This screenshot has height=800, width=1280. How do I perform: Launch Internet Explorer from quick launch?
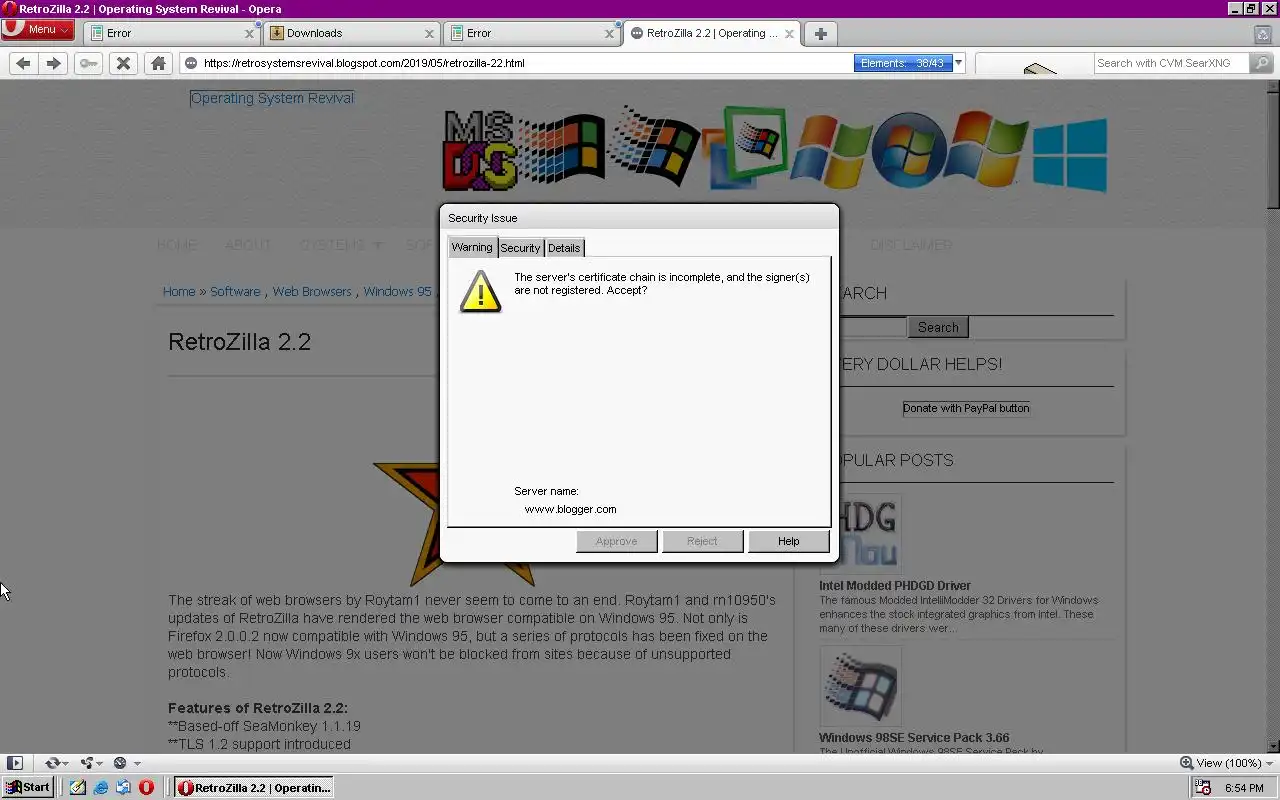[x=101, y=788]
